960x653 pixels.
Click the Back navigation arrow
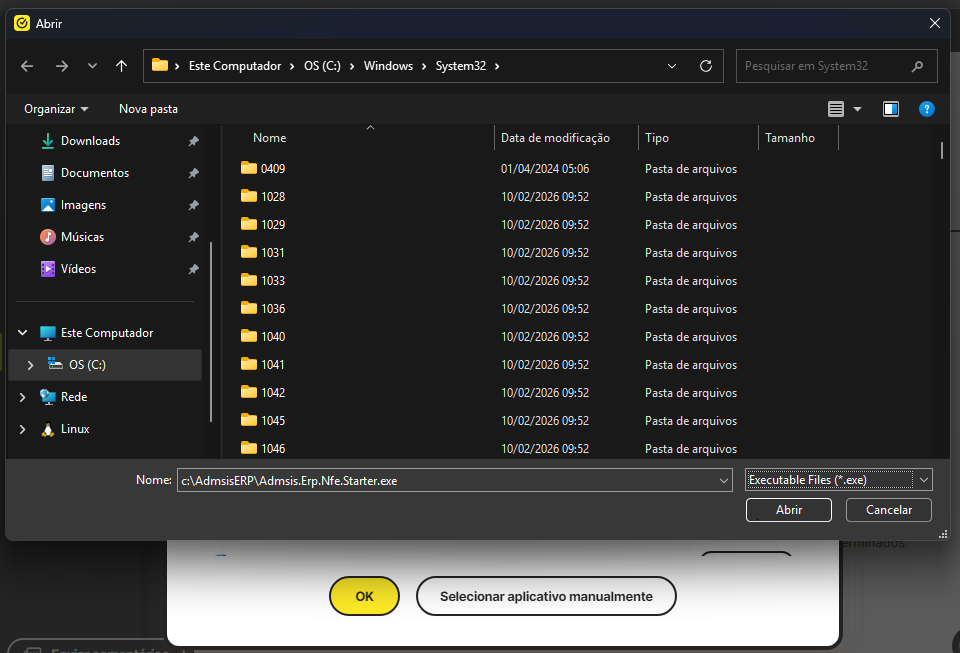pyautogui.click(x=27, y=66)
